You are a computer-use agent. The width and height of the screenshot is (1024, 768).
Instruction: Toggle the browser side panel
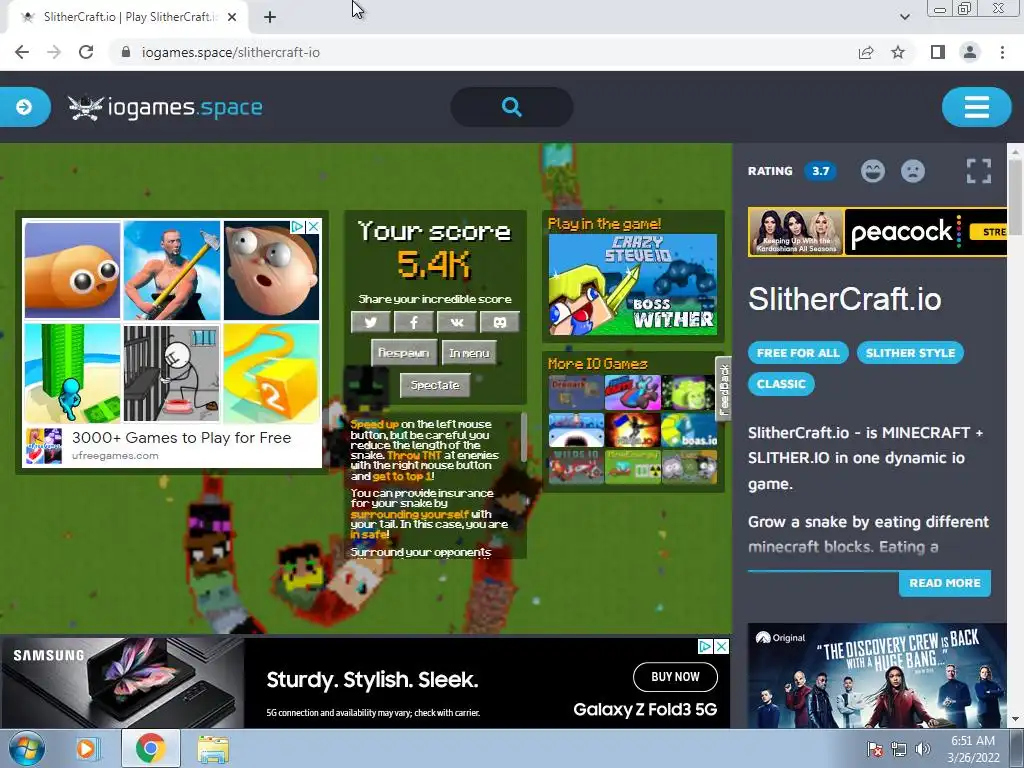(x=938, y=52)
